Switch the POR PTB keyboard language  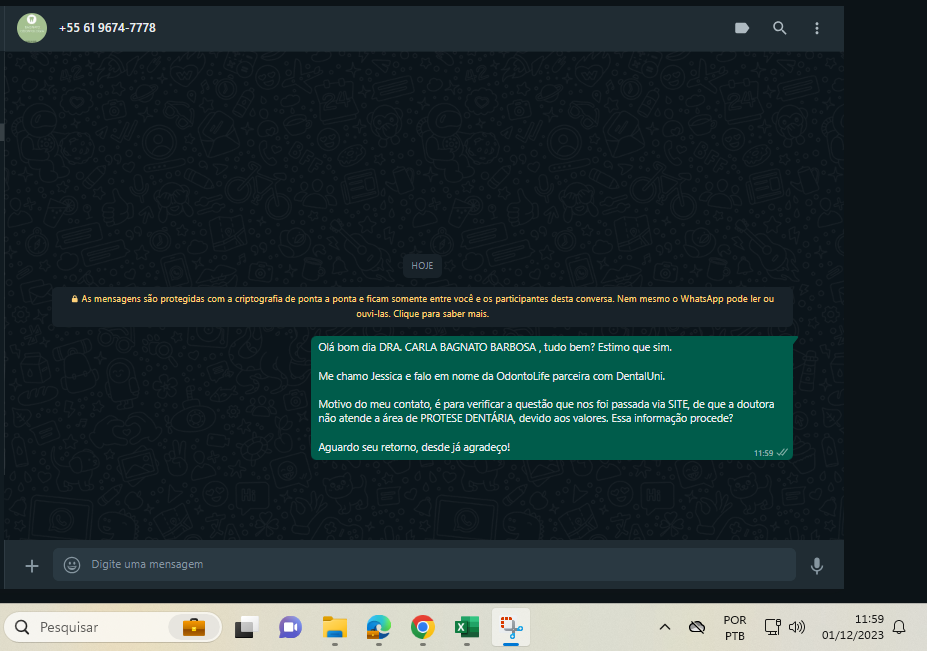click(735, 627)
